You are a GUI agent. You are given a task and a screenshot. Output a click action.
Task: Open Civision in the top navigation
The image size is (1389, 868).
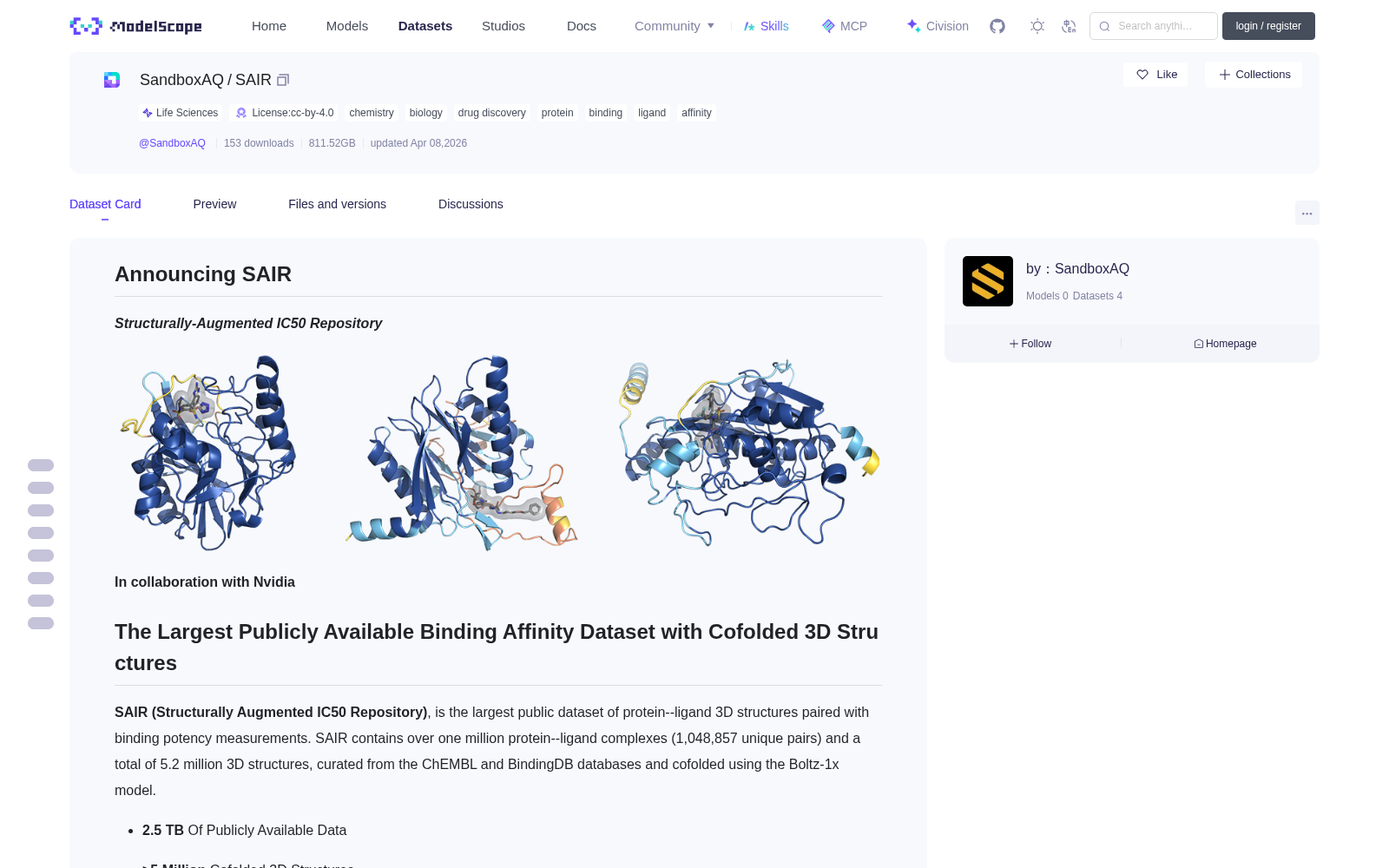(938, 26)
